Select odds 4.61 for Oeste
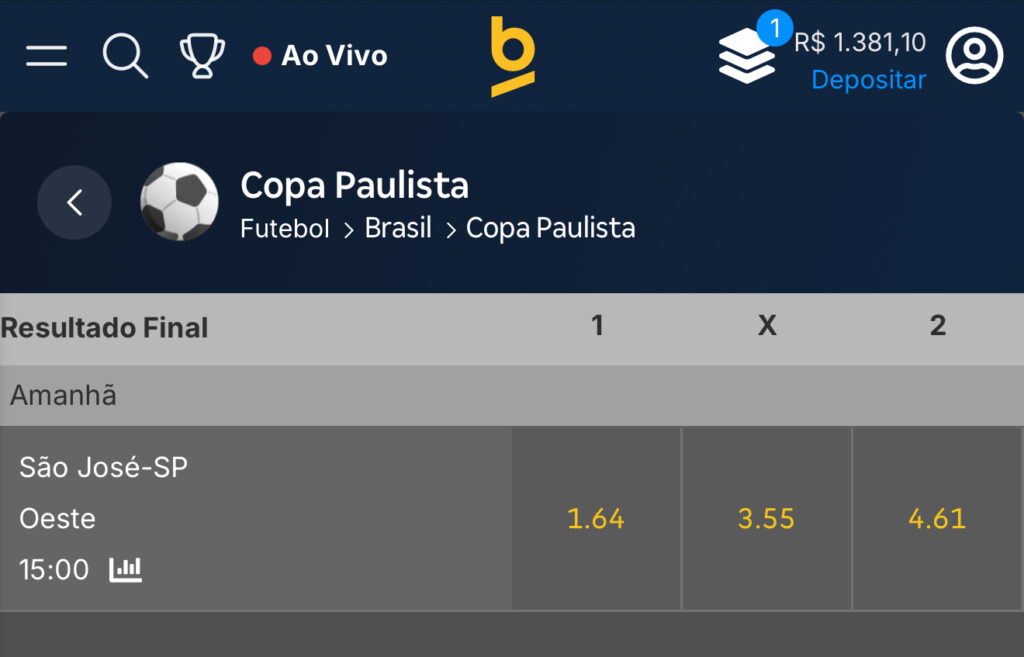 click(x=937, y=519)
